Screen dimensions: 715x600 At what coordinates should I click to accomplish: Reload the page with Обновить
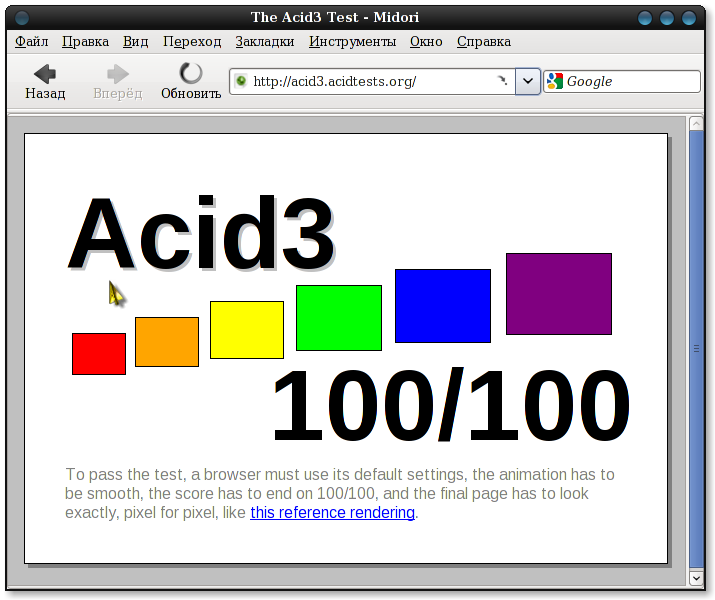191,82
